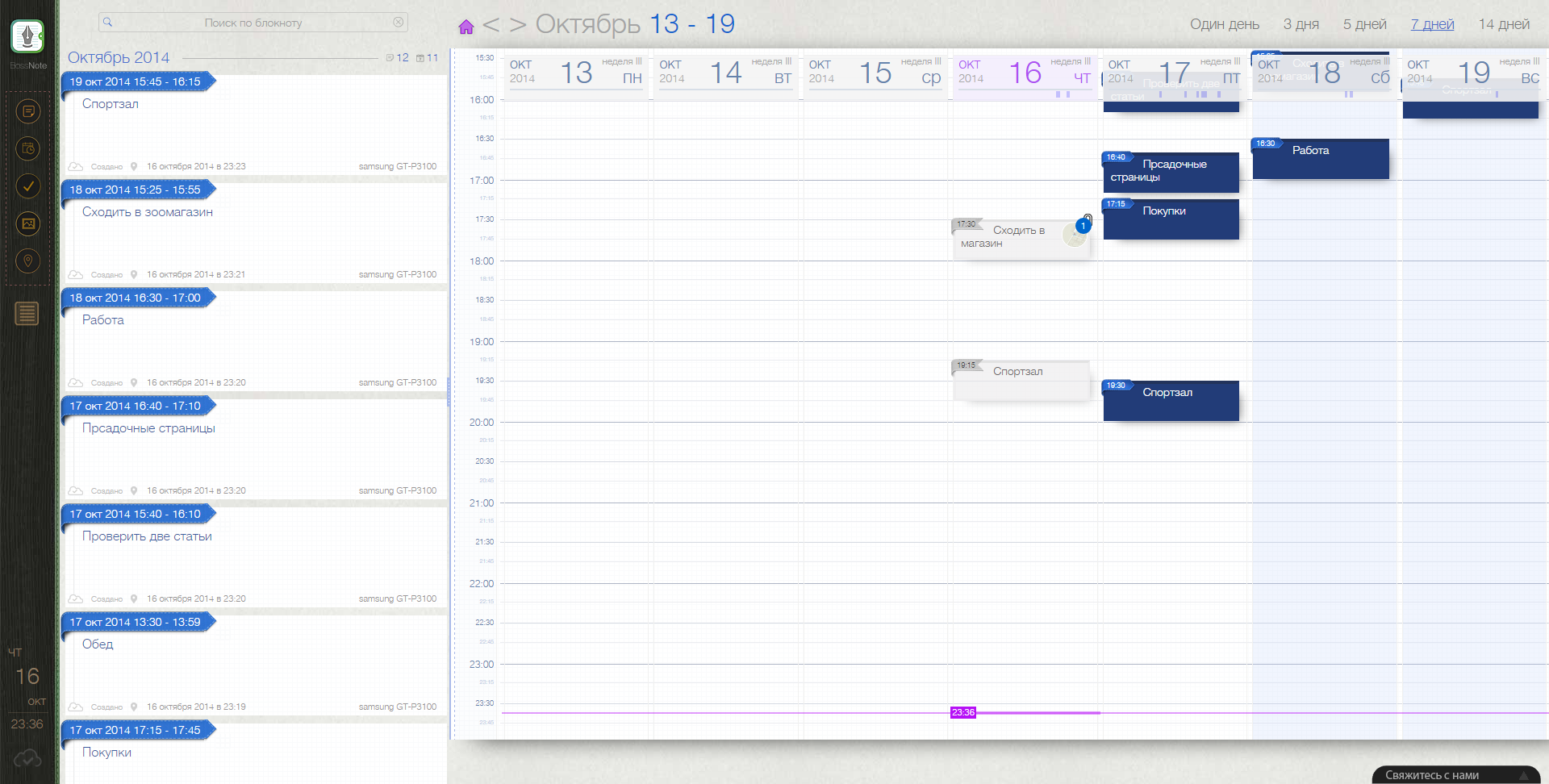This screenshot has height=784, width=1549.
Task: Open the list view icon in sidebar
Action: (x=27, y=313)
